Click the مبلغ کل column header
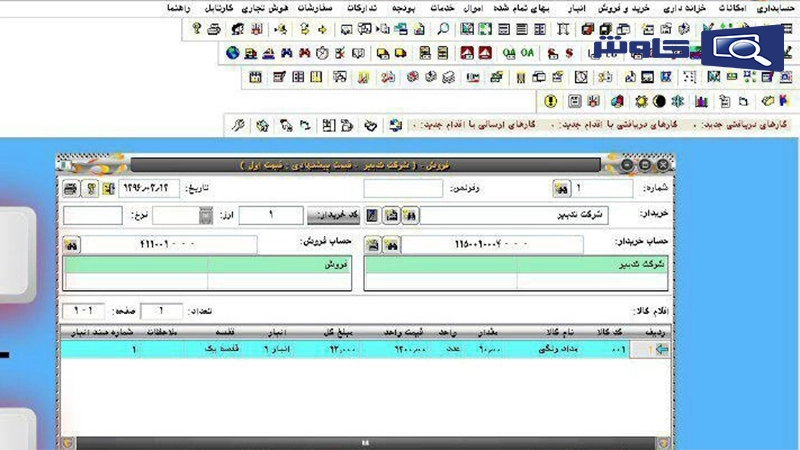Image resolution: width=800 pixels, height=450 pixels. point(338,332)
